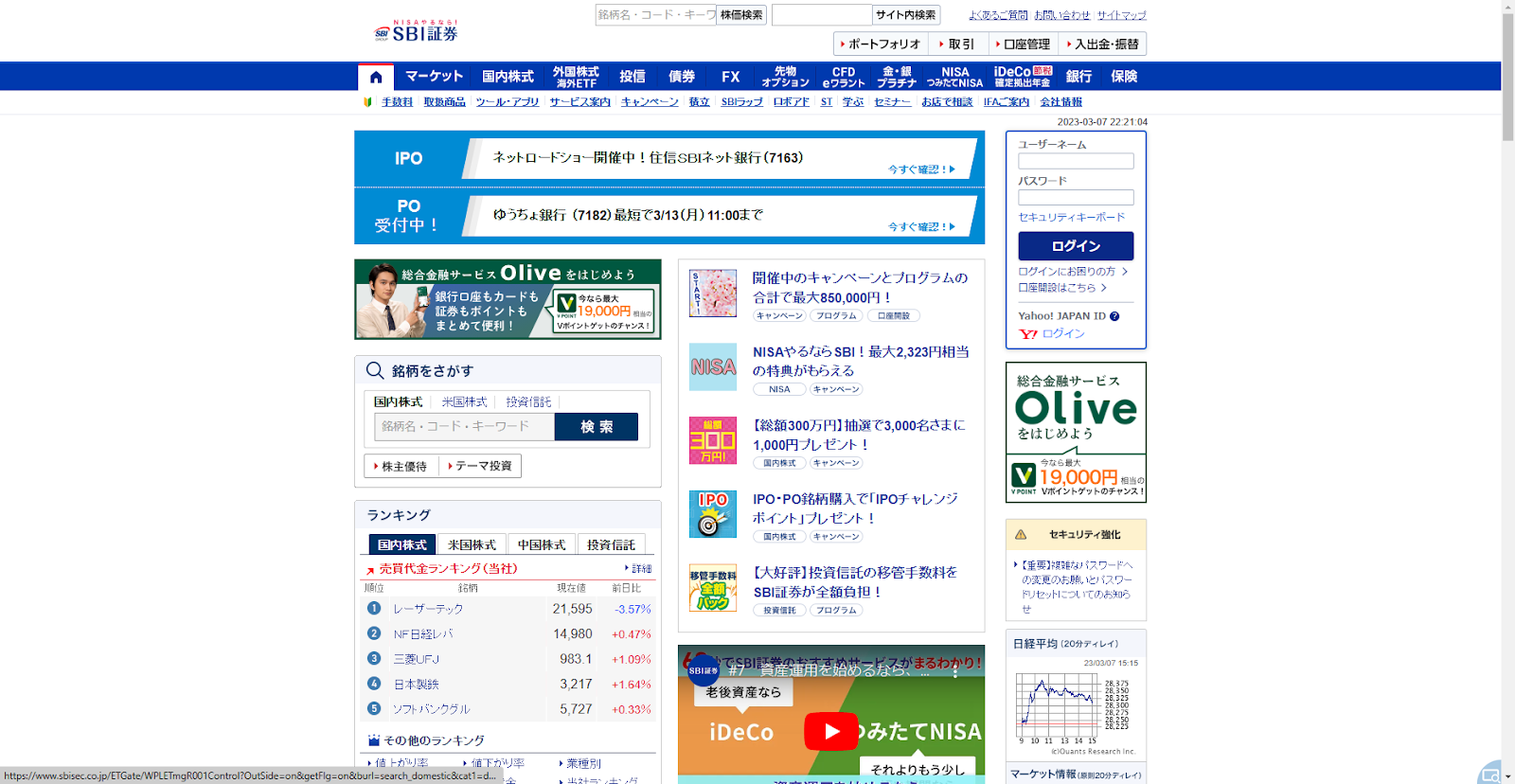
Task: Select the マーケット menu
Action: click(x=434, y=77)
